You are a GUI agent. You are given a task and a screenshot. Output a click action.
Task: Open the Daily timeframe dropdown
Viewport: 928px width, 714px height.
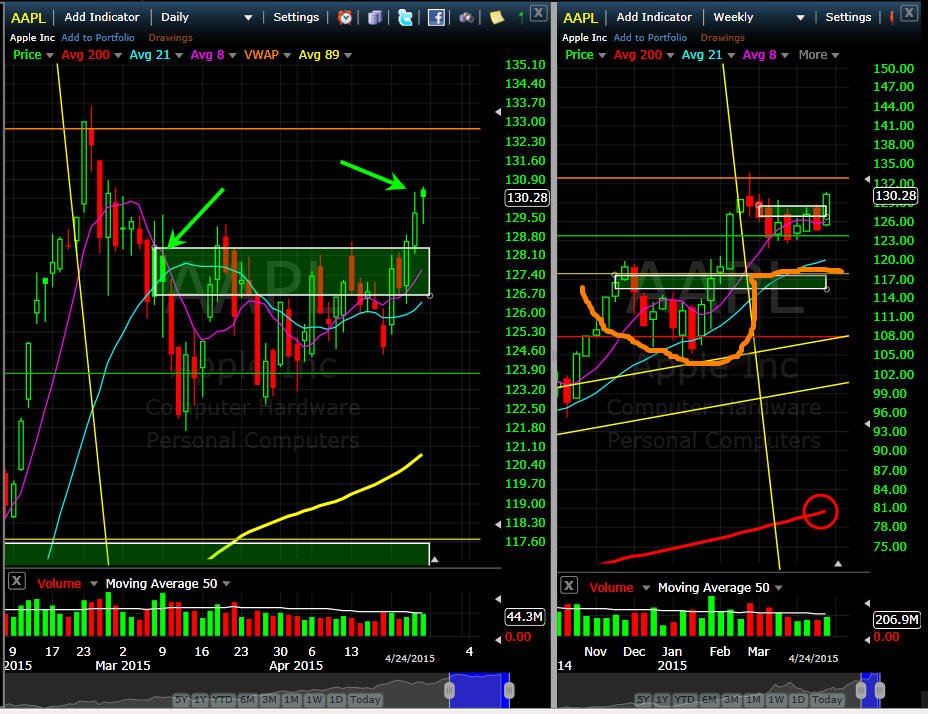pos(207,17)
